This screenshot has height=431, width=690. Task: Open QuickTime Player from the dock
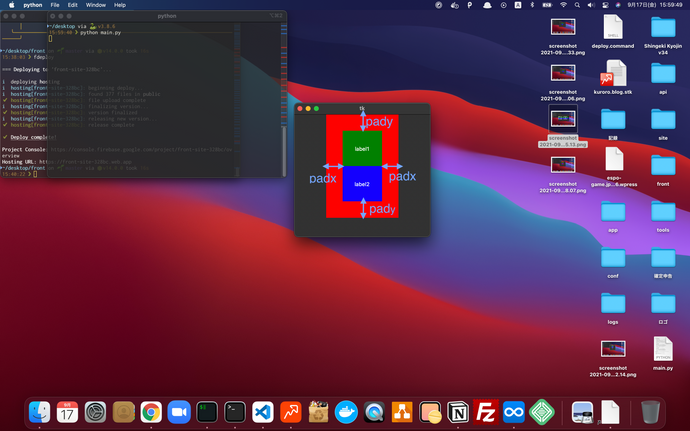[x=374, y=412]
